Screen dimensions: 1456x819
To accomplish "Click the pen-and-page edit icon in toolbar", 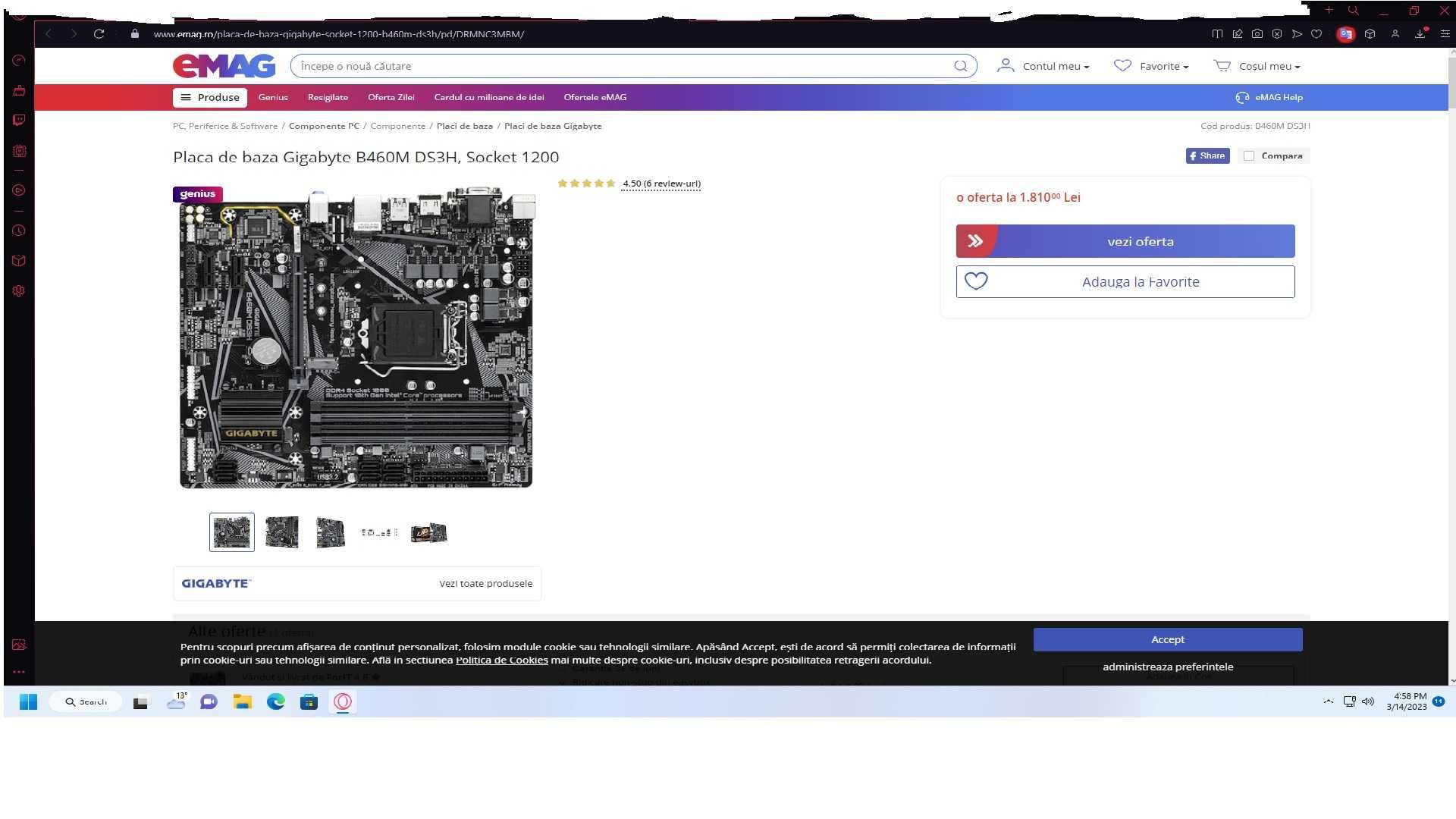I will [1238, 34].
